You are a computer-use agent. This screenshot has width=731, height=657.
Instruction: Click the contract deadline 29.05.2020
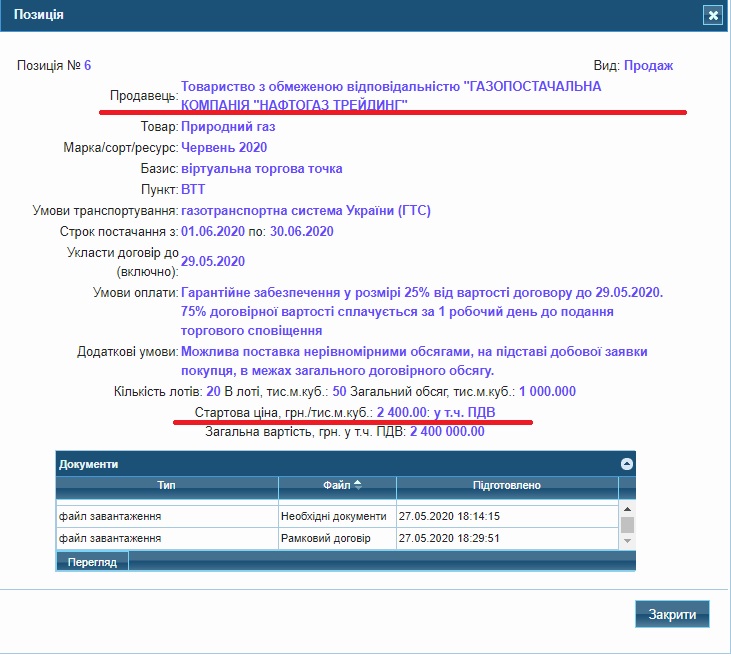click(213, 262)
